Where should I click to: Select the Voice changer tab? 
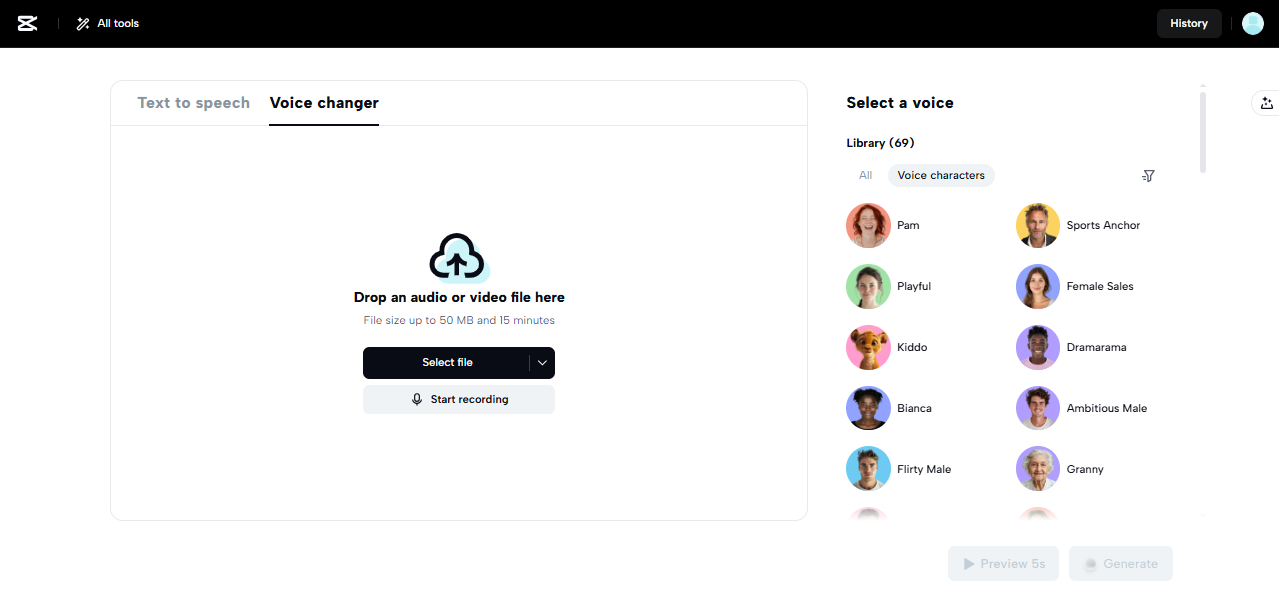[323, 102]
